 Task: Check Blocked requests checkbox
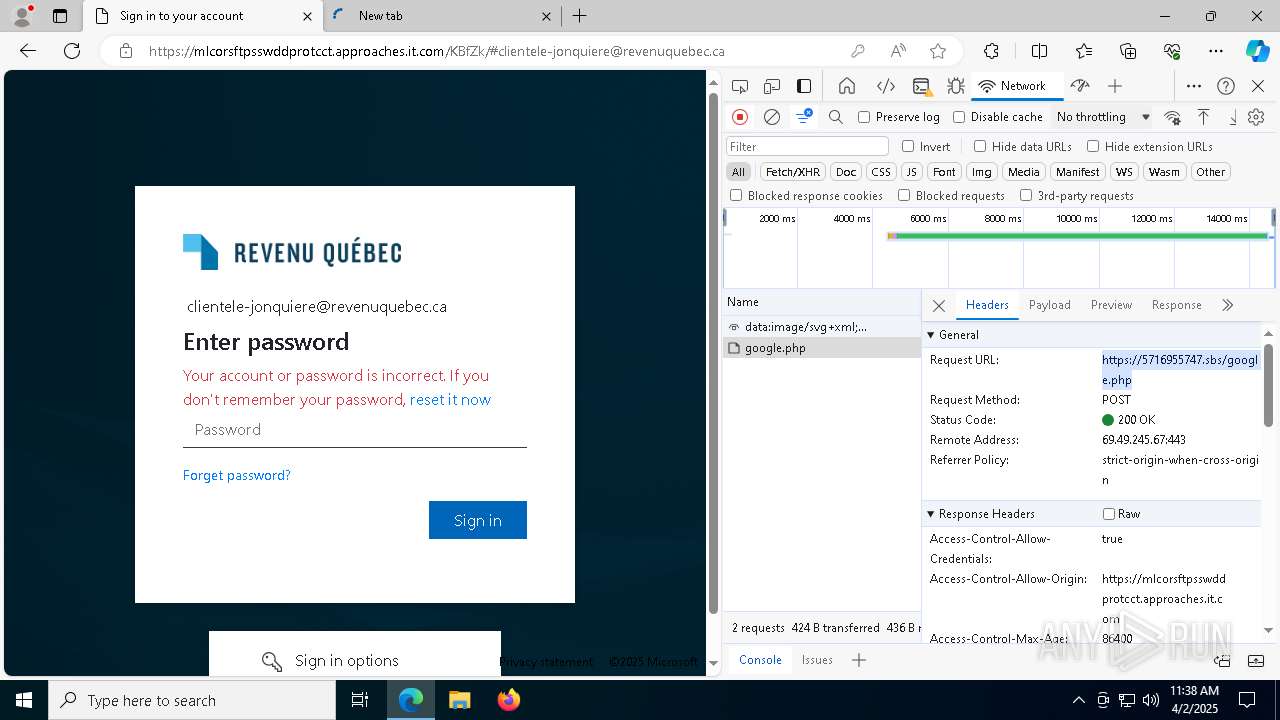[904, 195]
